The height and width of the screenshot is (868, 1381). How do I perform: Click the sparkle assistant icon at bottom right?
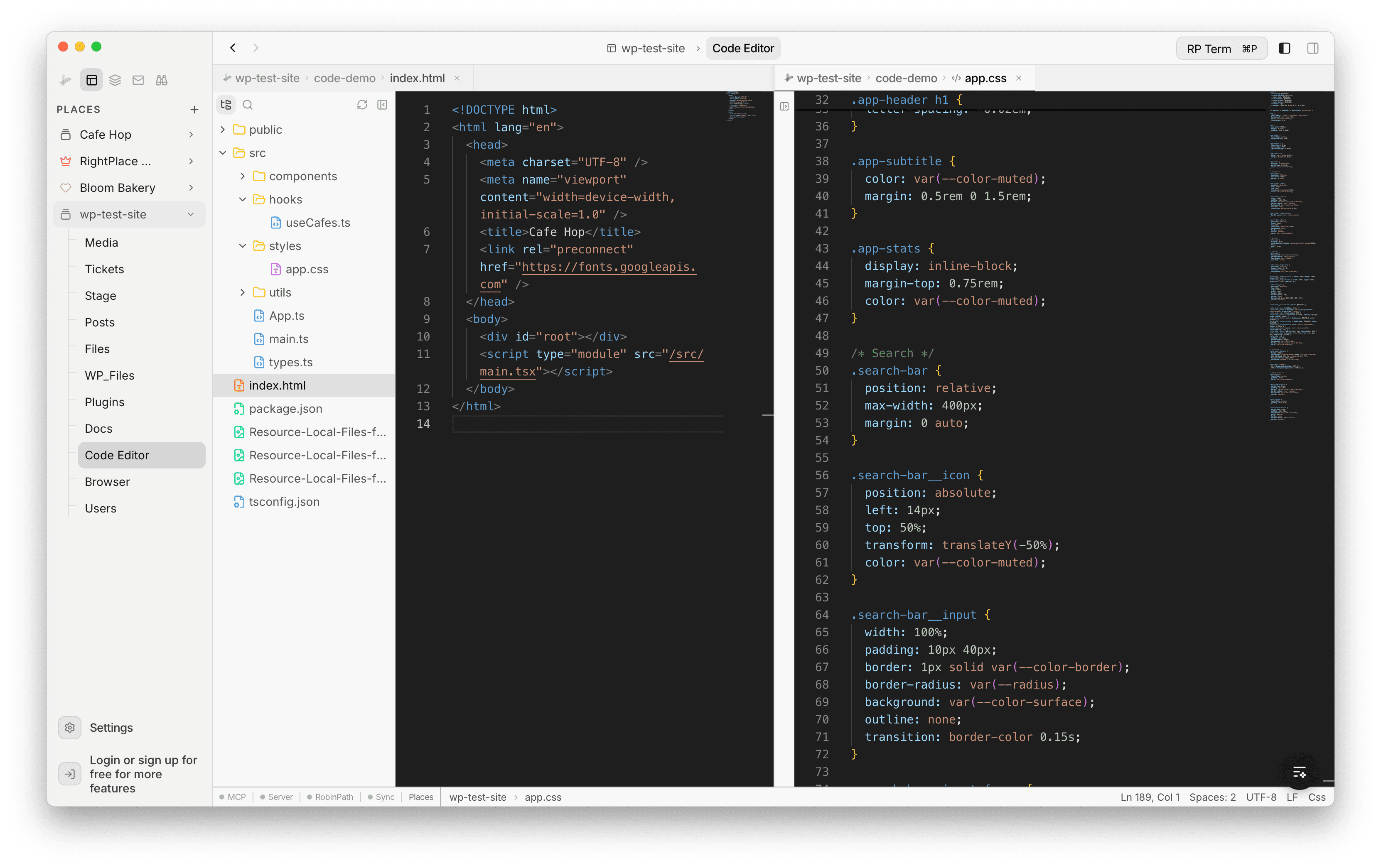(x=1300, y=772)
